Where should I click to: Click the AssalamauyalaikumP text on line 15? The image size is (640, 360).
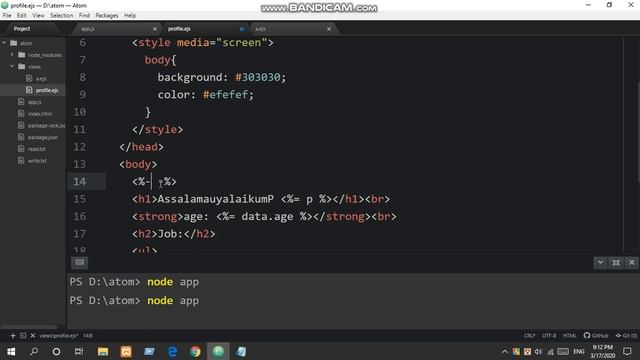coord(216,199)
